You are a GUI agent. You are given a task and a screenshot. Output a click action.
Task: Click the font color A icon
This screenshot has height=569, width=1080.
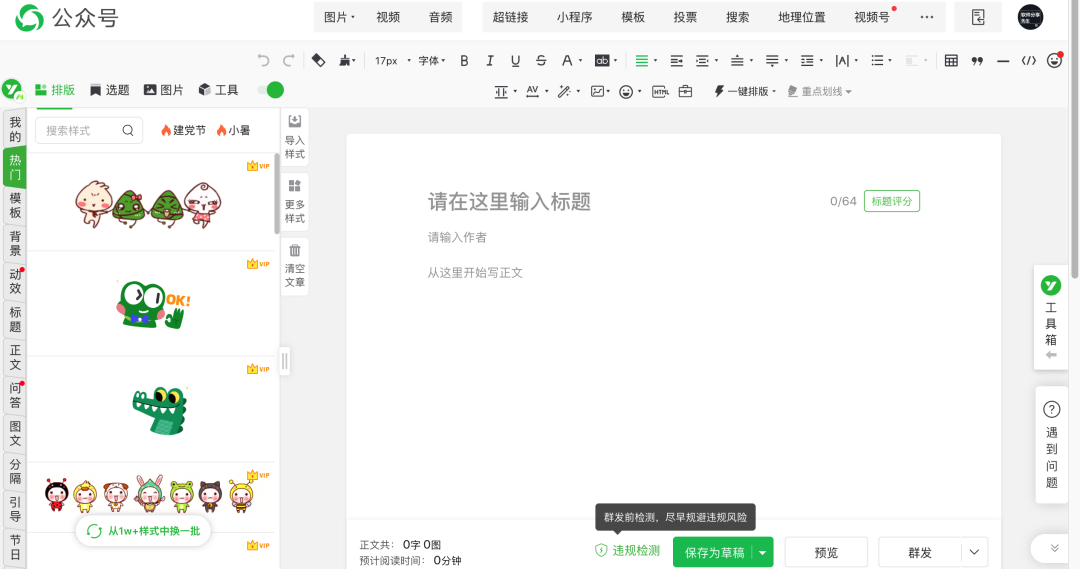tap(567, 61)
